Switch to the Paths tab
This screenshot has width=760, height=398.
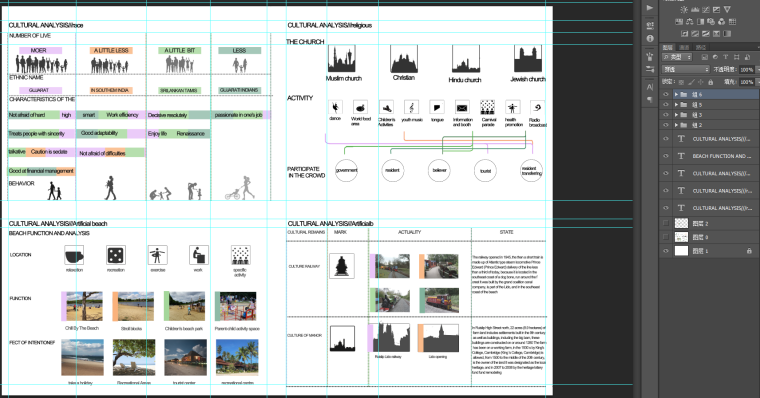700,47
